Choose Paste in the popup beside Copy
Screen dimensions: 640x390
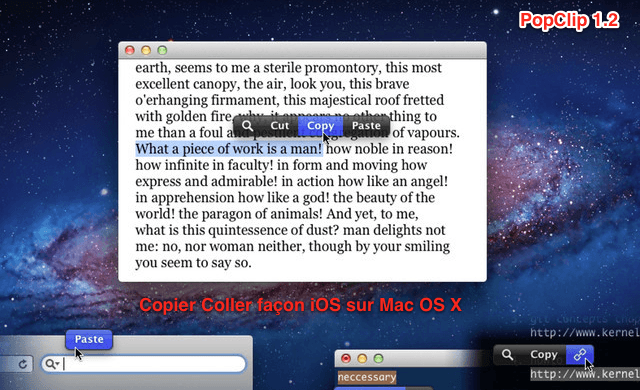coord(366,126)
